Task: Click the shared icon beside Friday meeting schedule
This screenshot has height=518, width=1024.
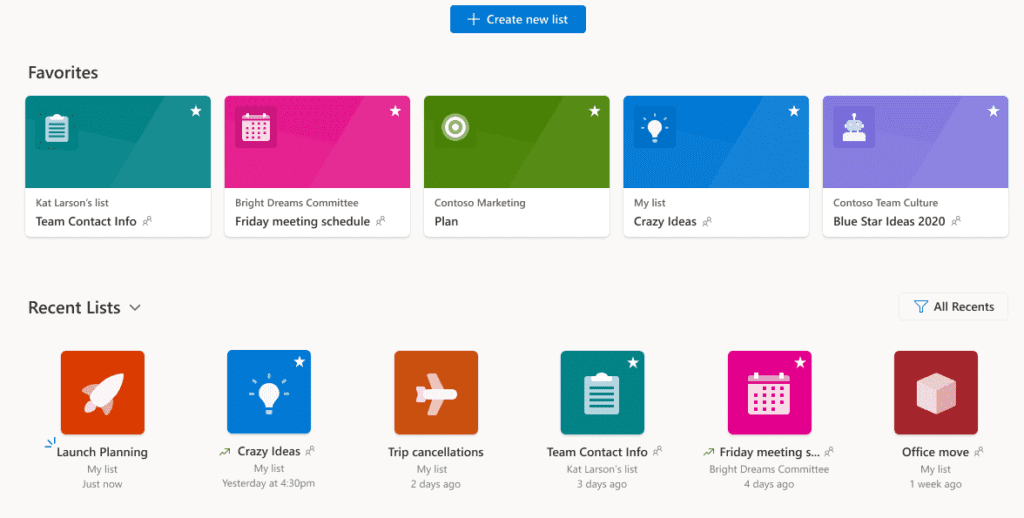Action: tap(381, 221)
